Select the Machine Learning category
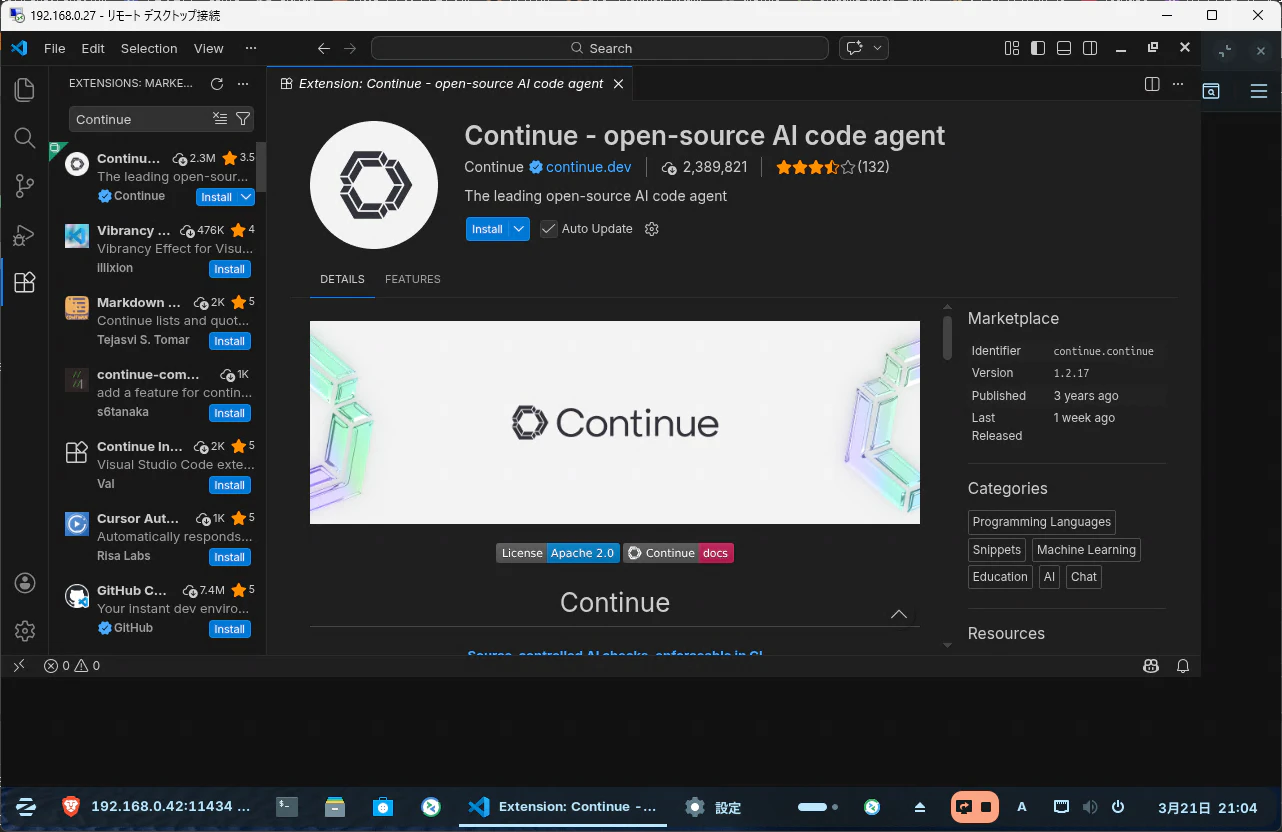 coord(1086,550)
